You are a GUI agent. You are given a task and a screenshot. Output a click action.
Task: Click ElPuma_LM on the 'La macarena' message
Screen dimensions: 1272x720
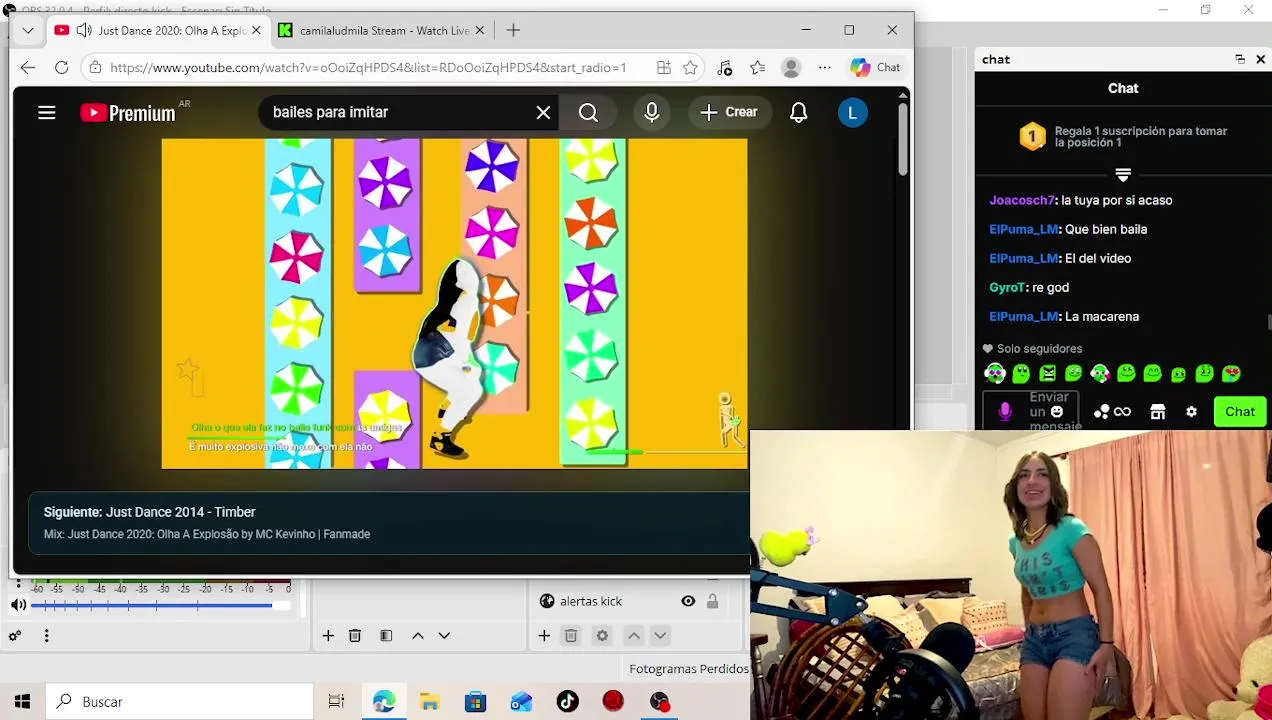(x=1024, y=316)
